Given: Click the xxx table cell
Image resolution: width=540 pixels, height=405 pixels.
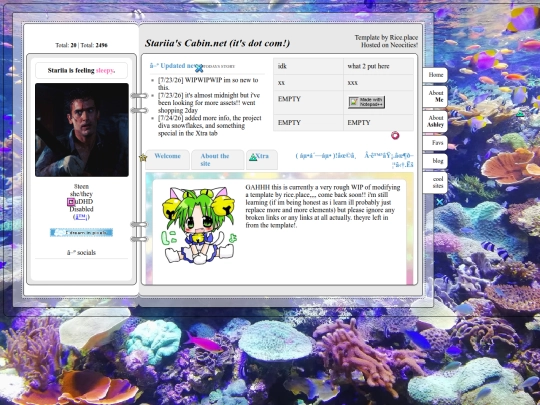Looking at the screenshot, I should click(378, 83).
